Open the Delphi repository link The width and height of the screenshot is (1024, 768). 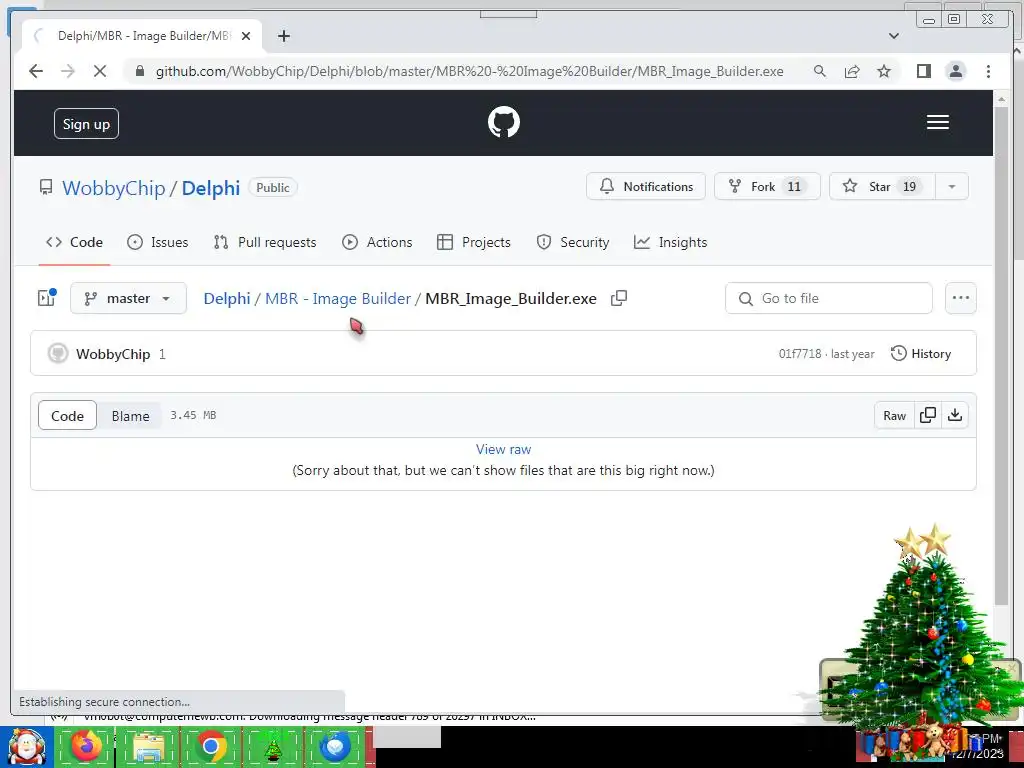[x=210, y=188]
